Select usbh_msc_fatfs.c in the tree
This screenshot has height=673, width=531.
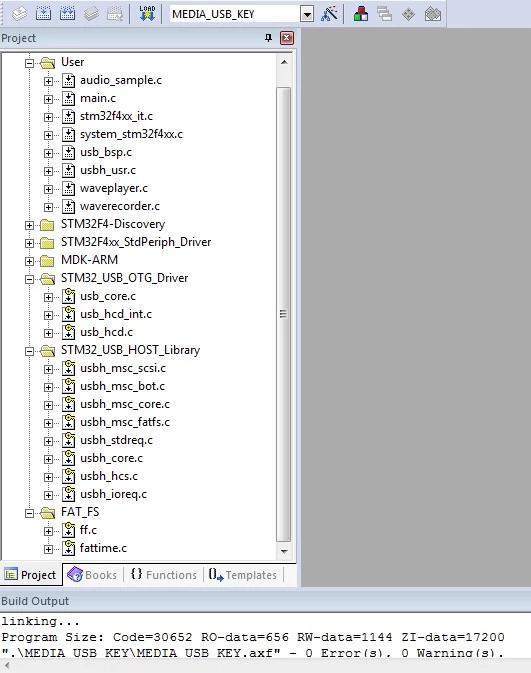125,422
